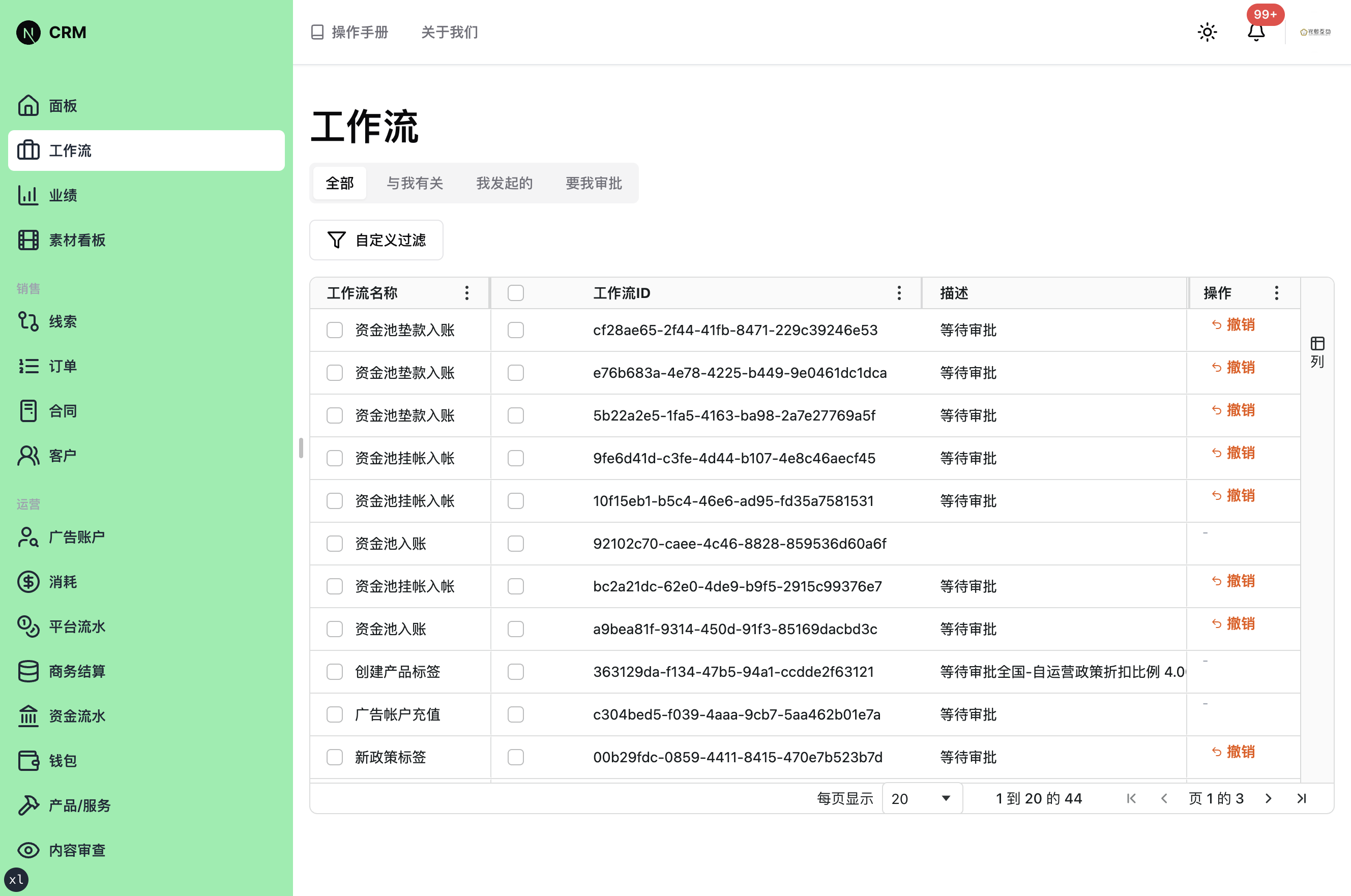Click the 自定义过滤 filter button
This screenshot has width=1351, height=896.
pos(376,240)
